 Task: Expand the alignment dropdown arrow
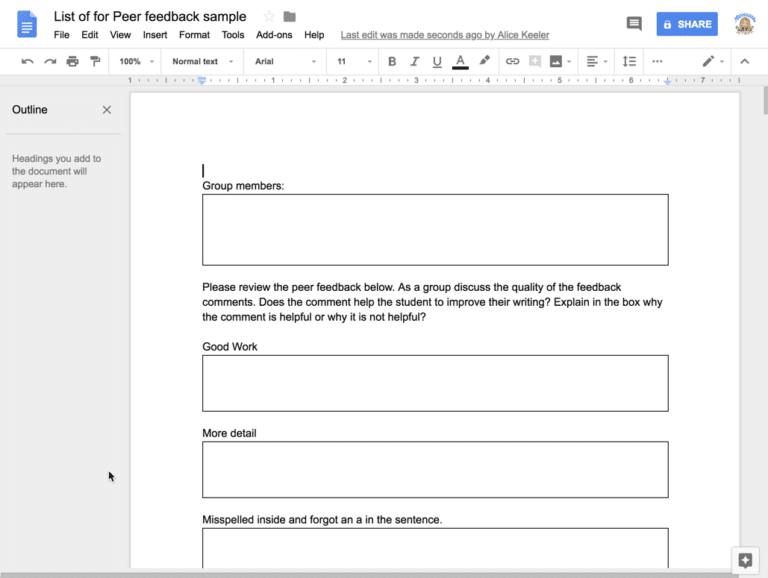[x=605, y=62]
